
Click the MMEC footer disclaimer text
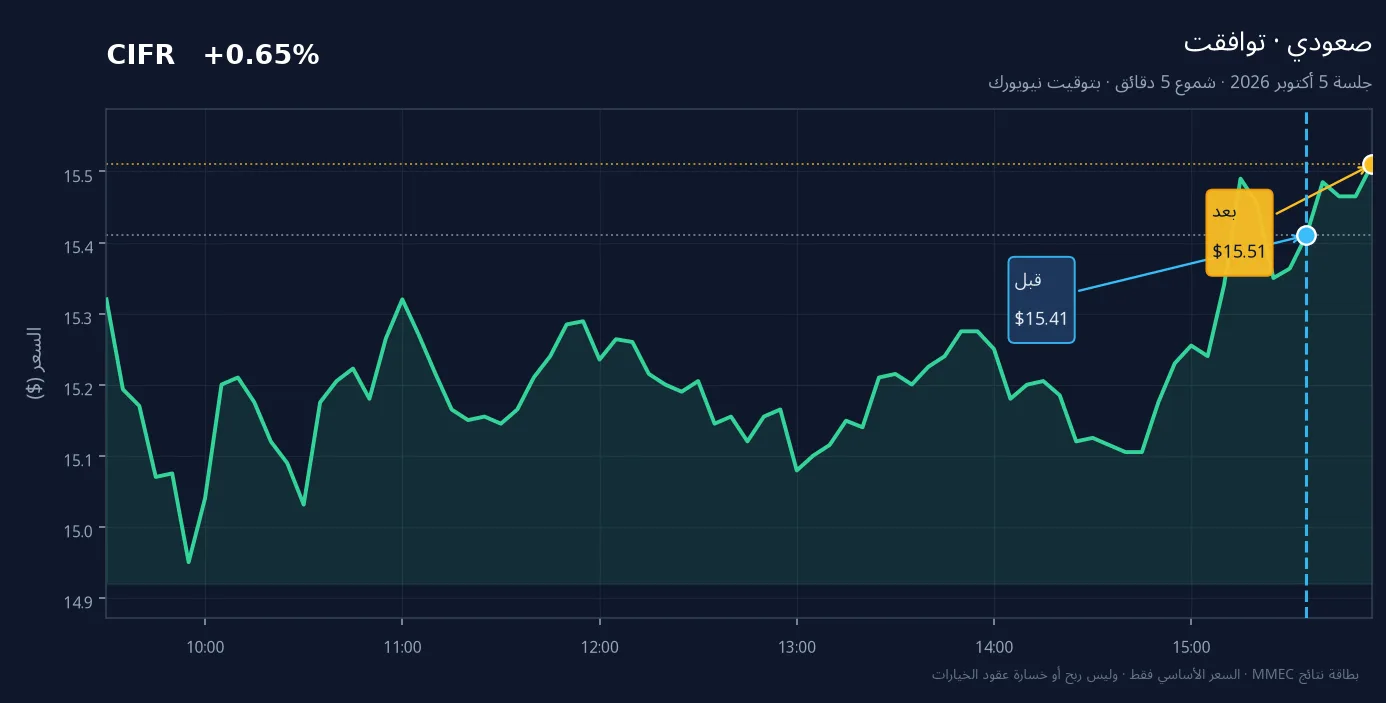[x=1145, y=674]
